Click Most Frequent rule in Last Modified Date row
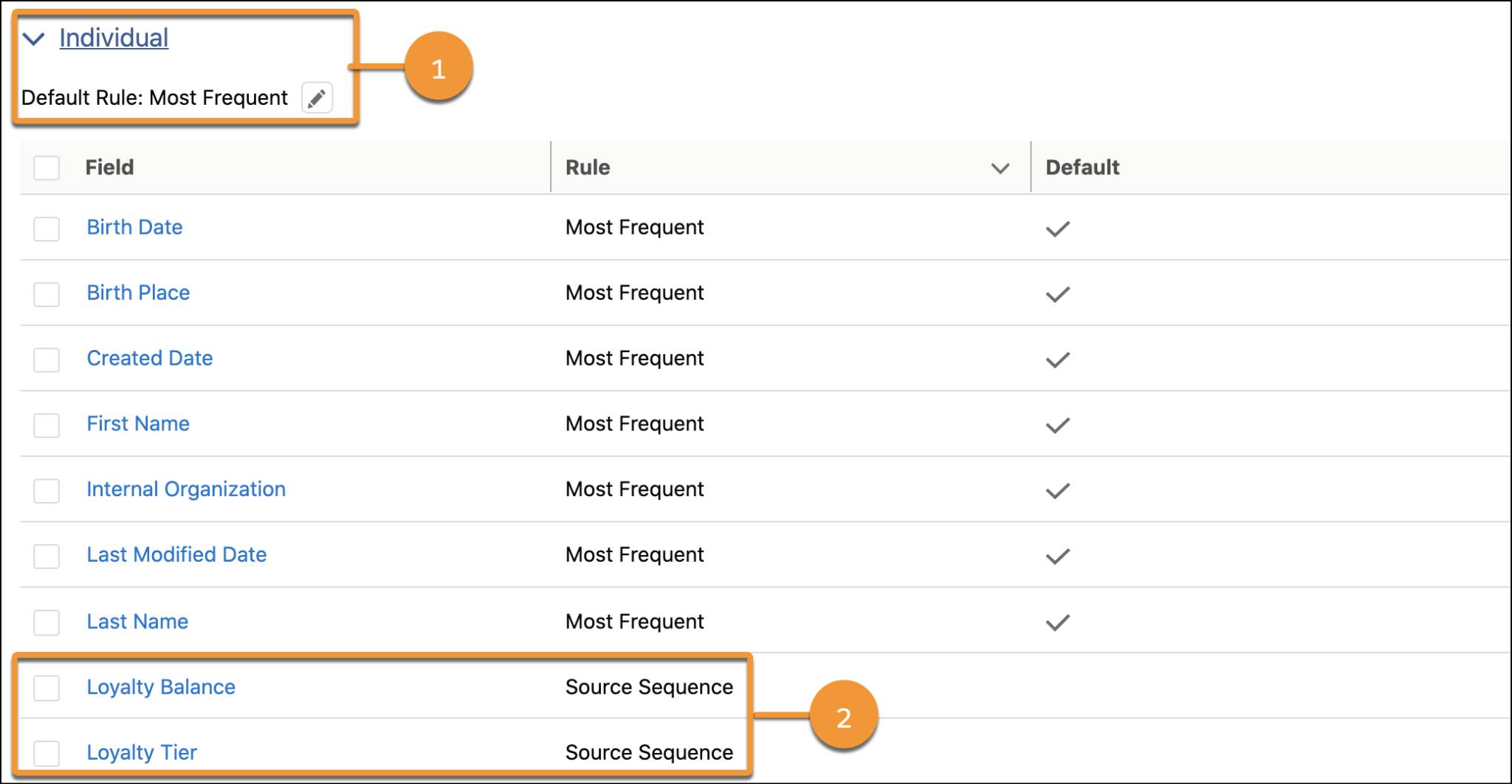 point(635,555)
